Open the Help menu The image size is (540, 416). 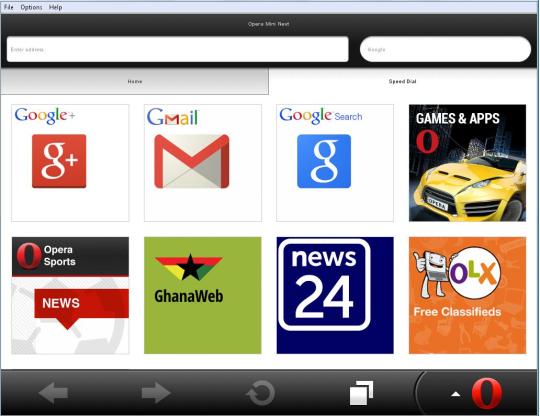pos(55,7)
